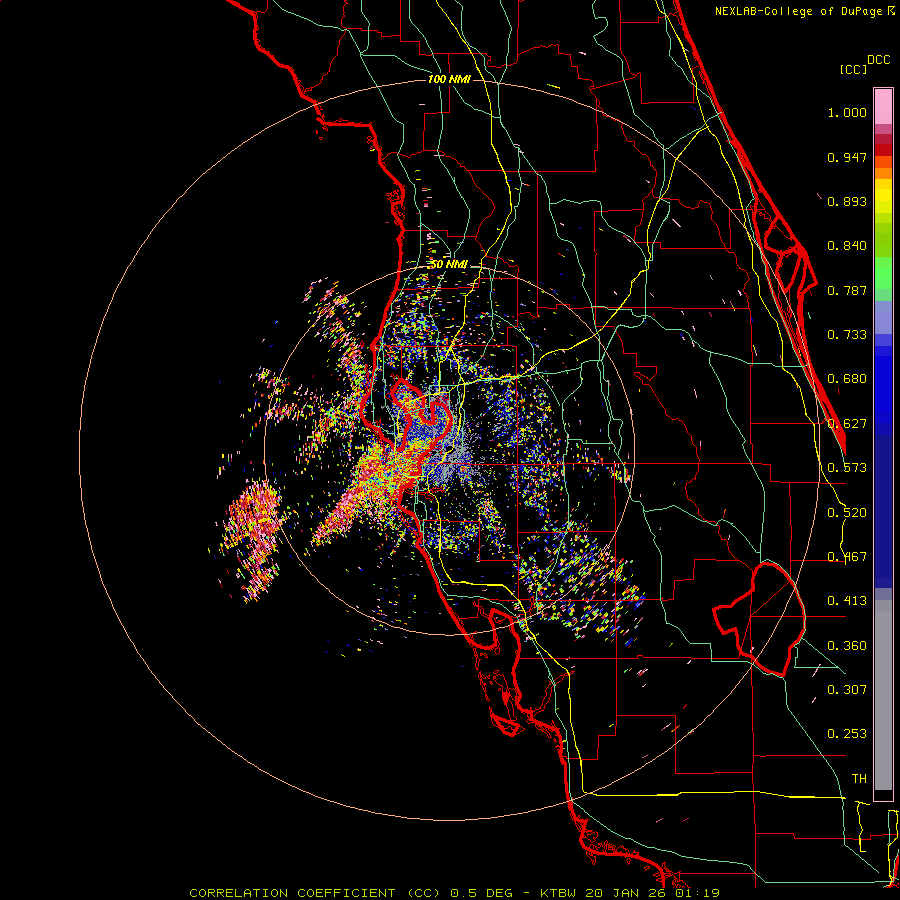Click the TH threshold label in legend

pyautogui.click(x=859, y=779)
